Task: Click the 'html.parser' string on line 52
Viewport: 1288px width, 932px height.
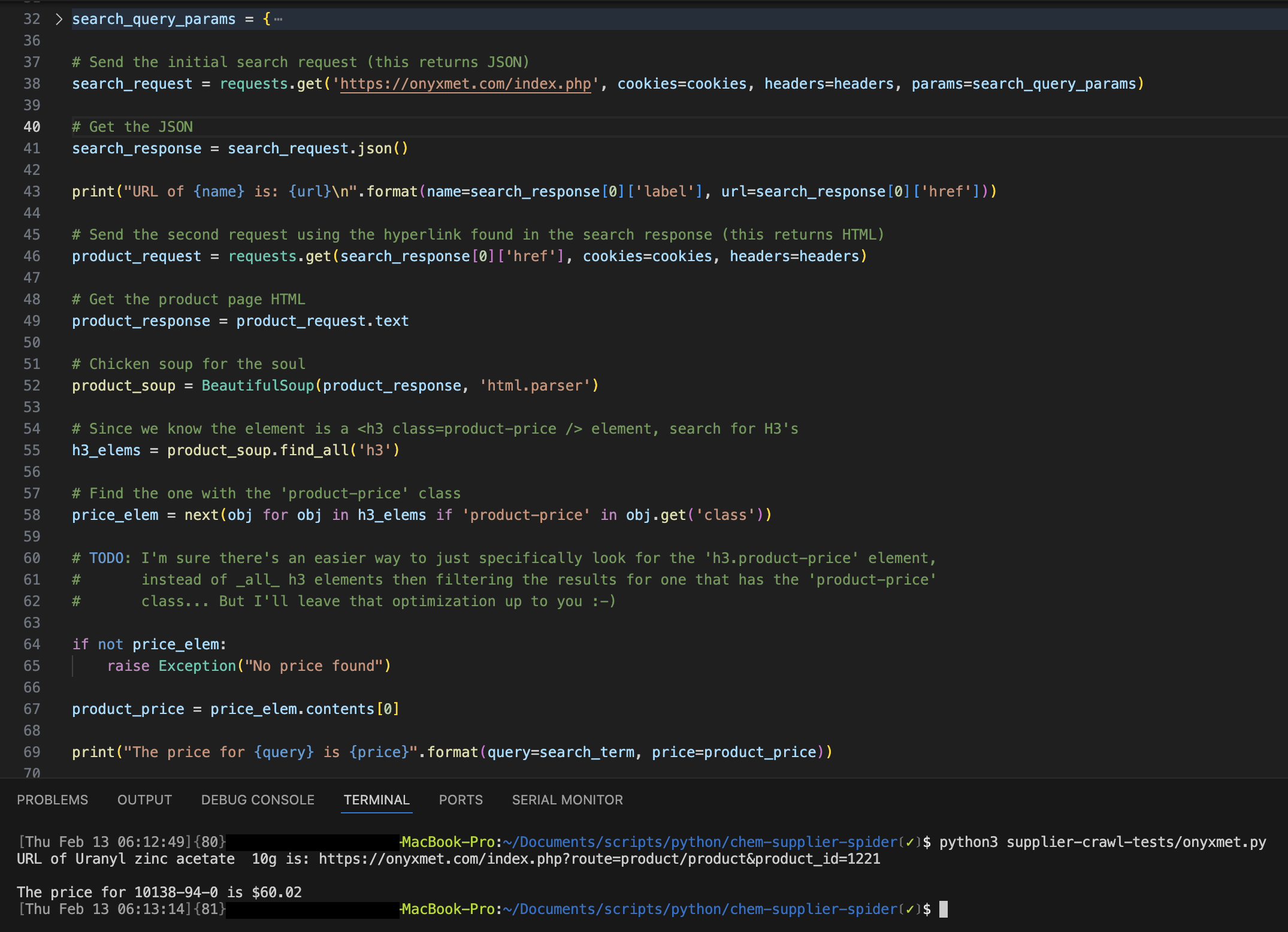Action: tap(534, 386)
